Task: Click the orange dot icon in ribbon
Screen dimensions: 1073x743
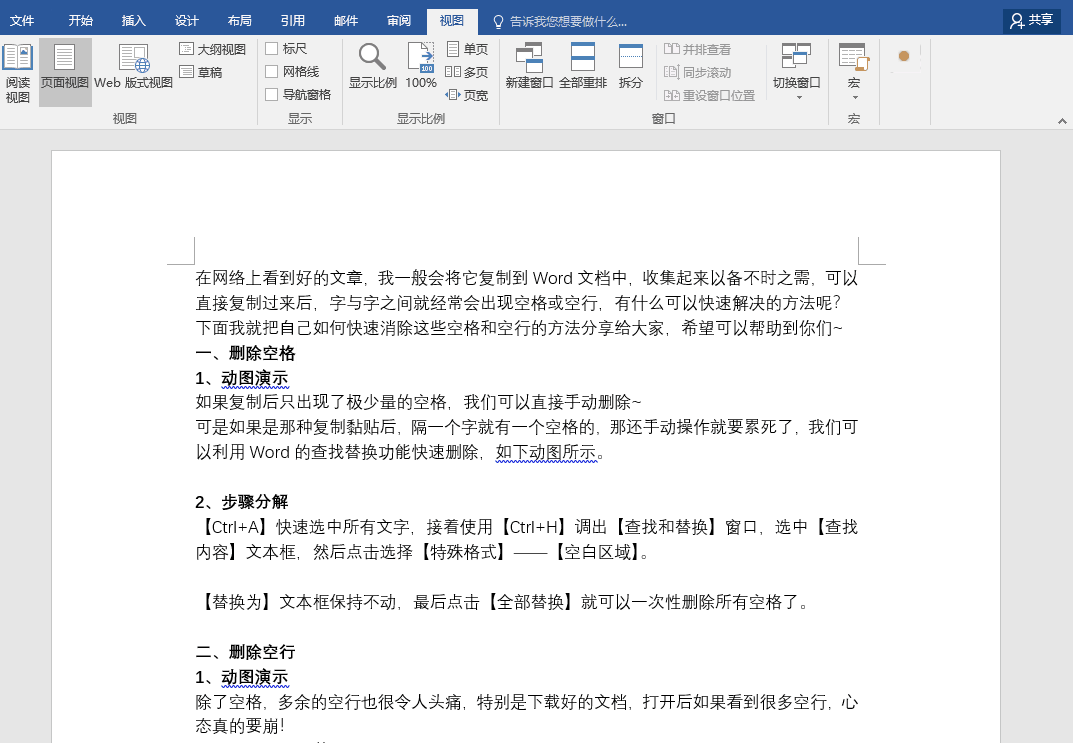Action: pos(904,56)
